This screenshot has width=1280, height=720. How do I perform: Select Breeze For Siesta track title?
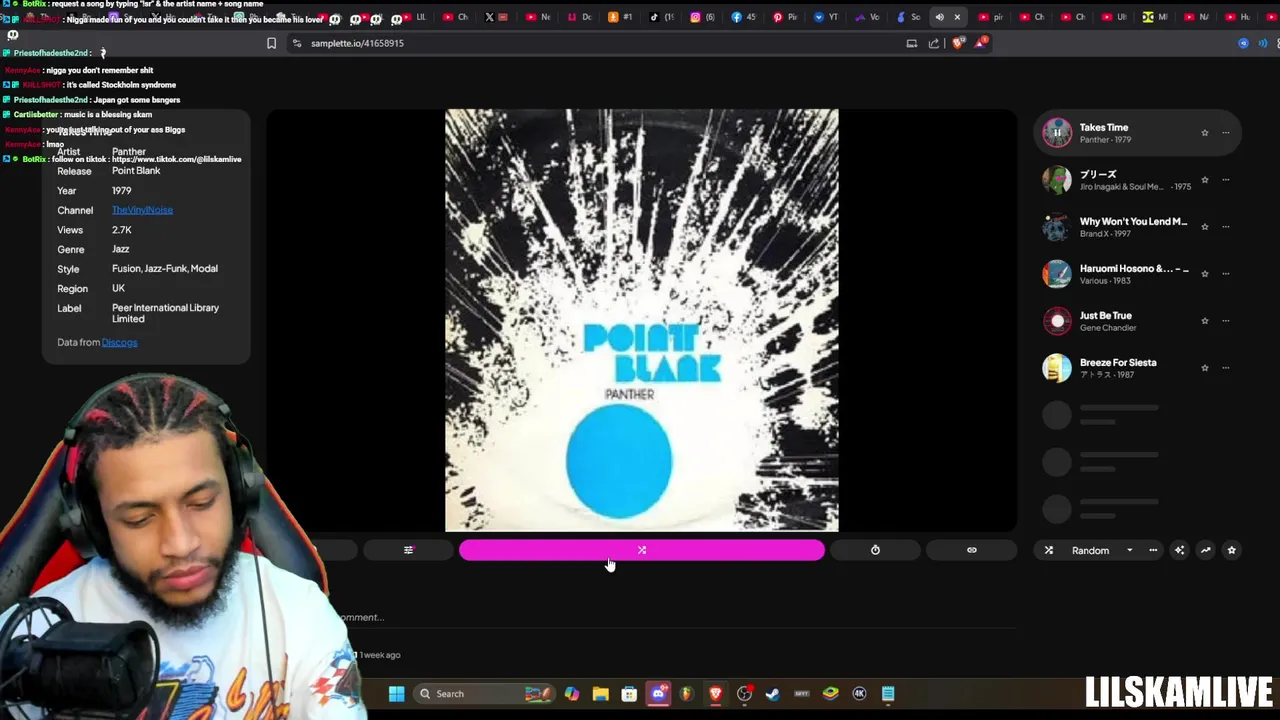1118,363
